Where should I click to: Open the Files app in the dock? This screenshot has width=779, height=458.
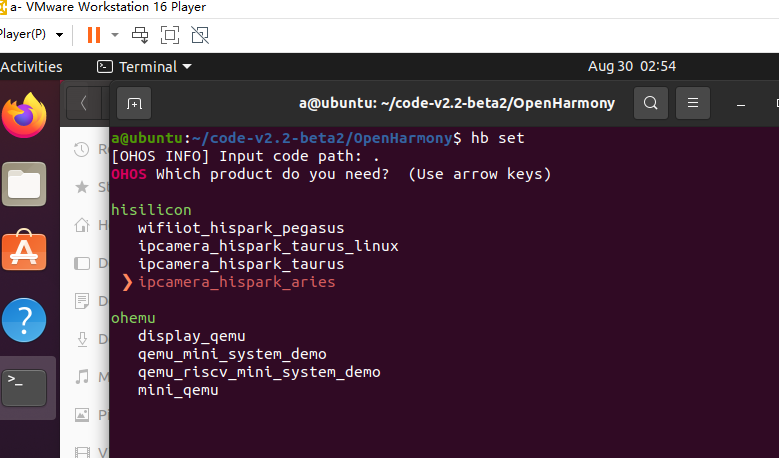point(24,185)
